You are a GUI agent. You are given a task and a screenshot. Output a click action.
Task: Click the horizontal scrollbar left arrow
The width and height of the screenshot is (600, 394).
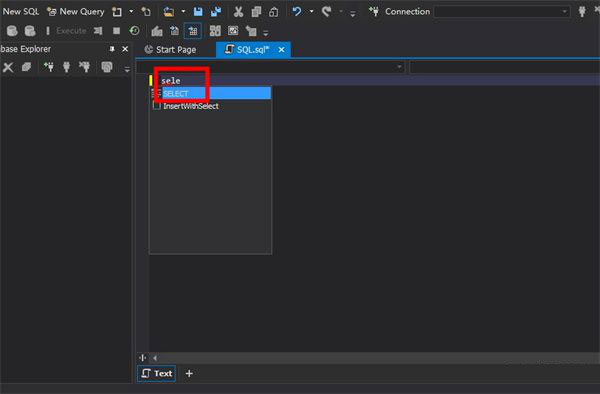coord(155,358)
